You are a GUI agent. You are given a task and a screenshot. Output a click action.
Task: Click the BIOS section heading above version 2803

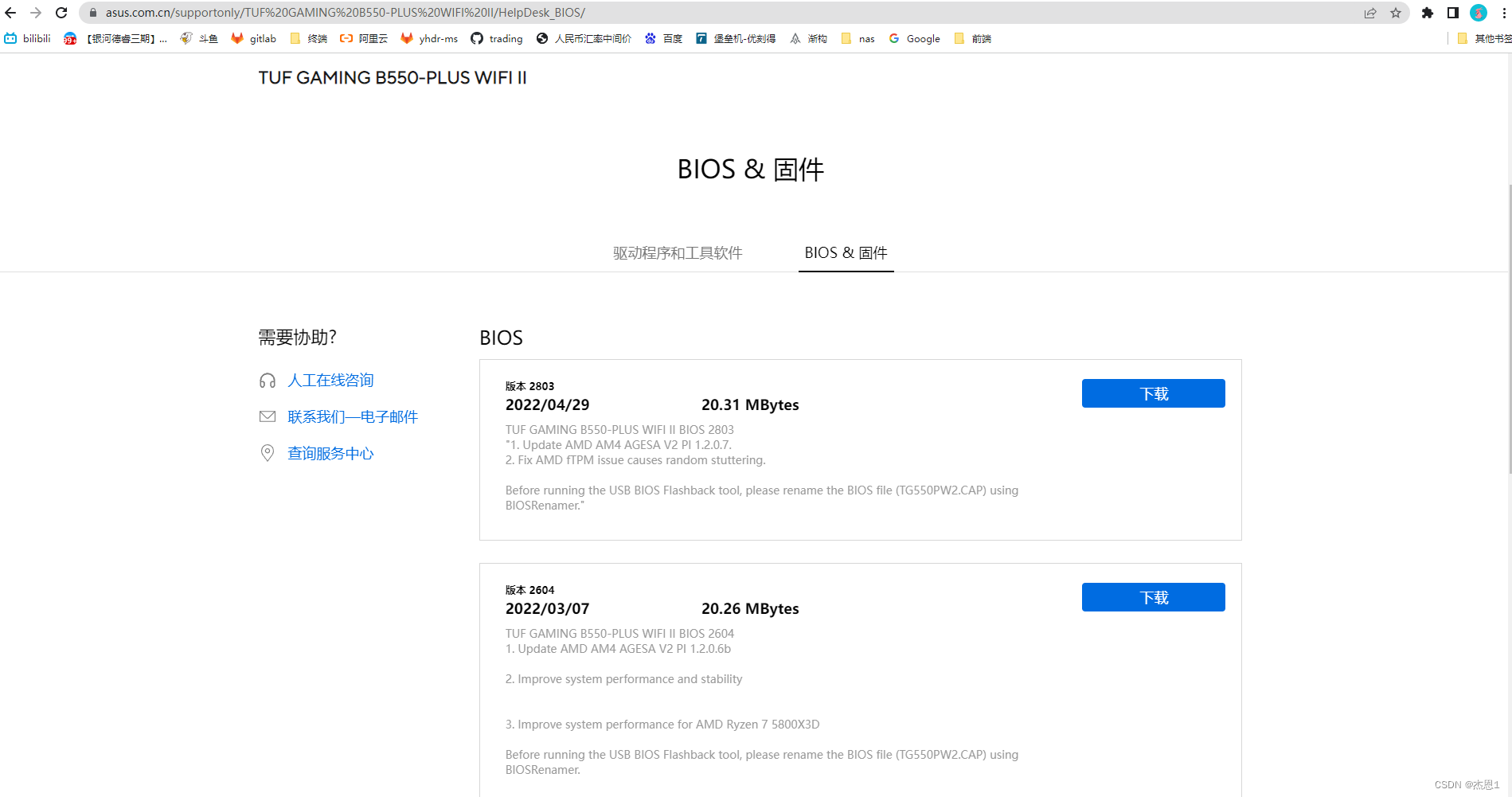tap(501, 338)
